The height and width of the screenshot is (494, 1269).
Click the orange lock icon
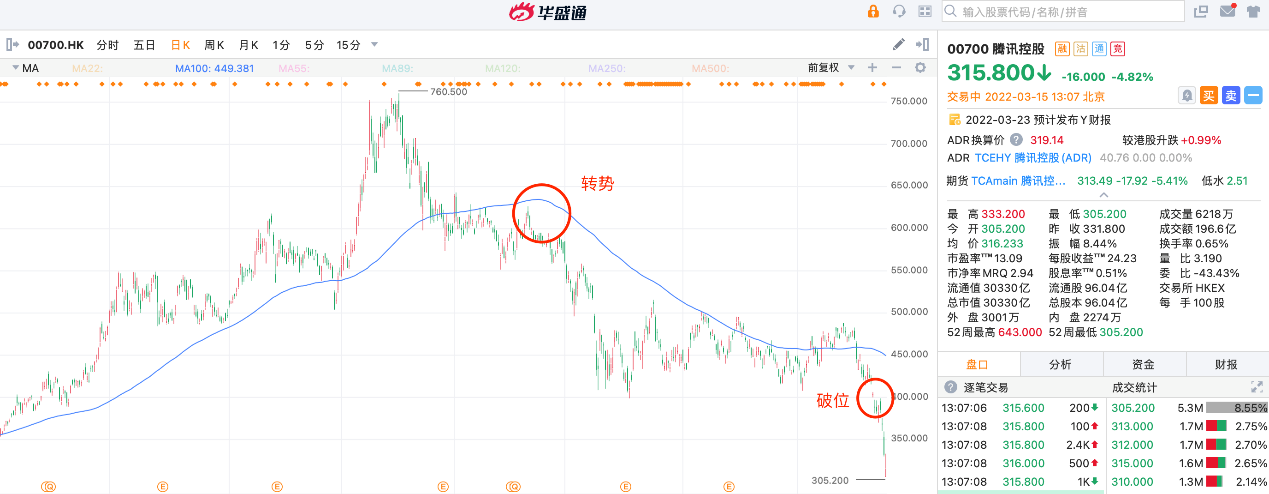(x=873, y=11)
